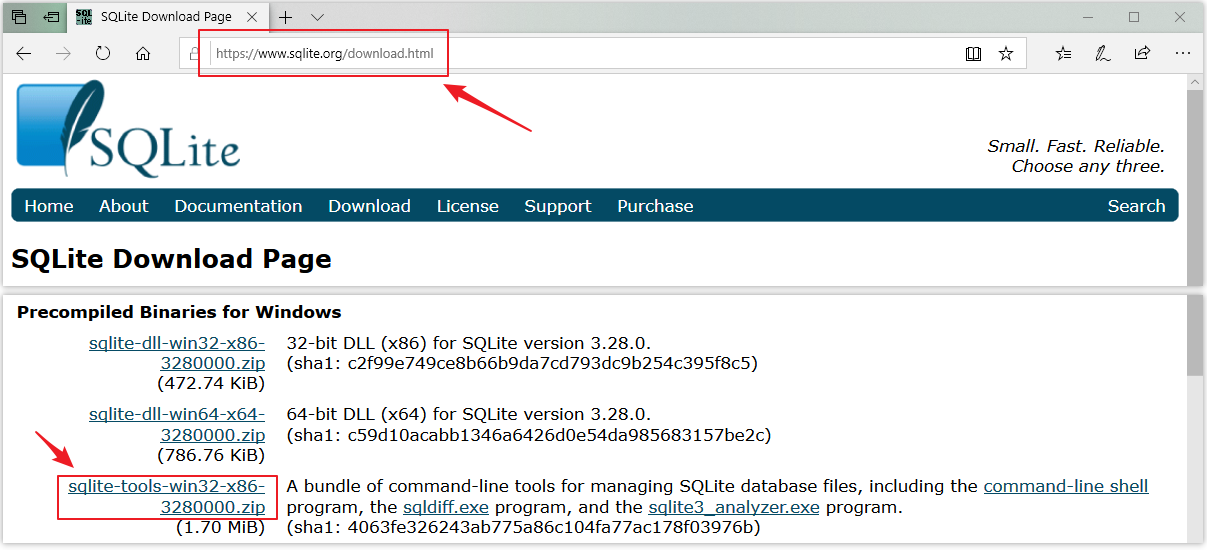Screen dimensions: 1207x550
Task: Click the (786.76 KiB) file size text
Action: 211,455
